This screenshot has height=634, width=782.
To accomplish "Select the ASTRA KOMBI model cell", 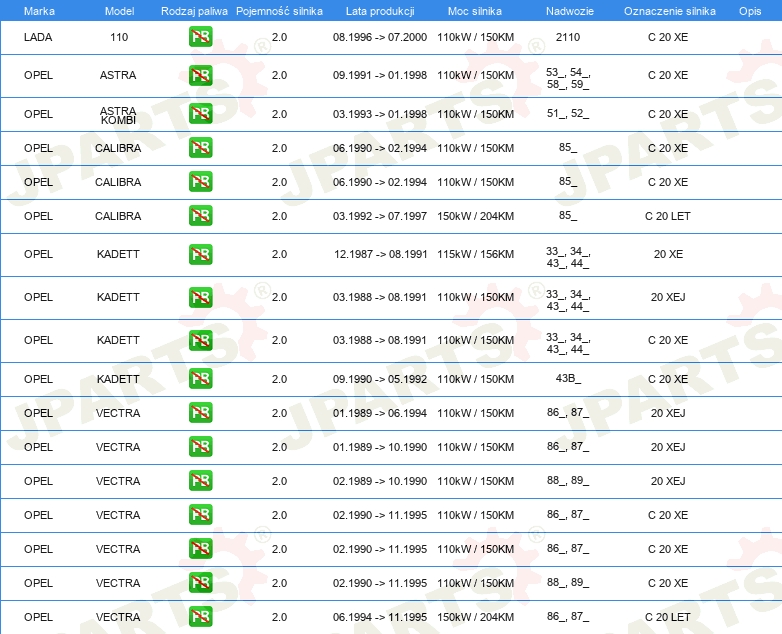I will pyautogui.click(x=118, y=115).
